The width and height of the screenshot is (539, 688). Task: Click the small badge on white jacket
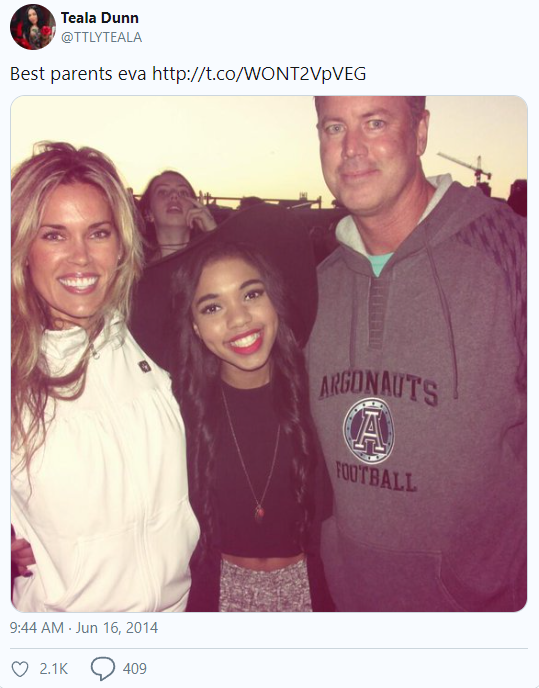point(144,366)
